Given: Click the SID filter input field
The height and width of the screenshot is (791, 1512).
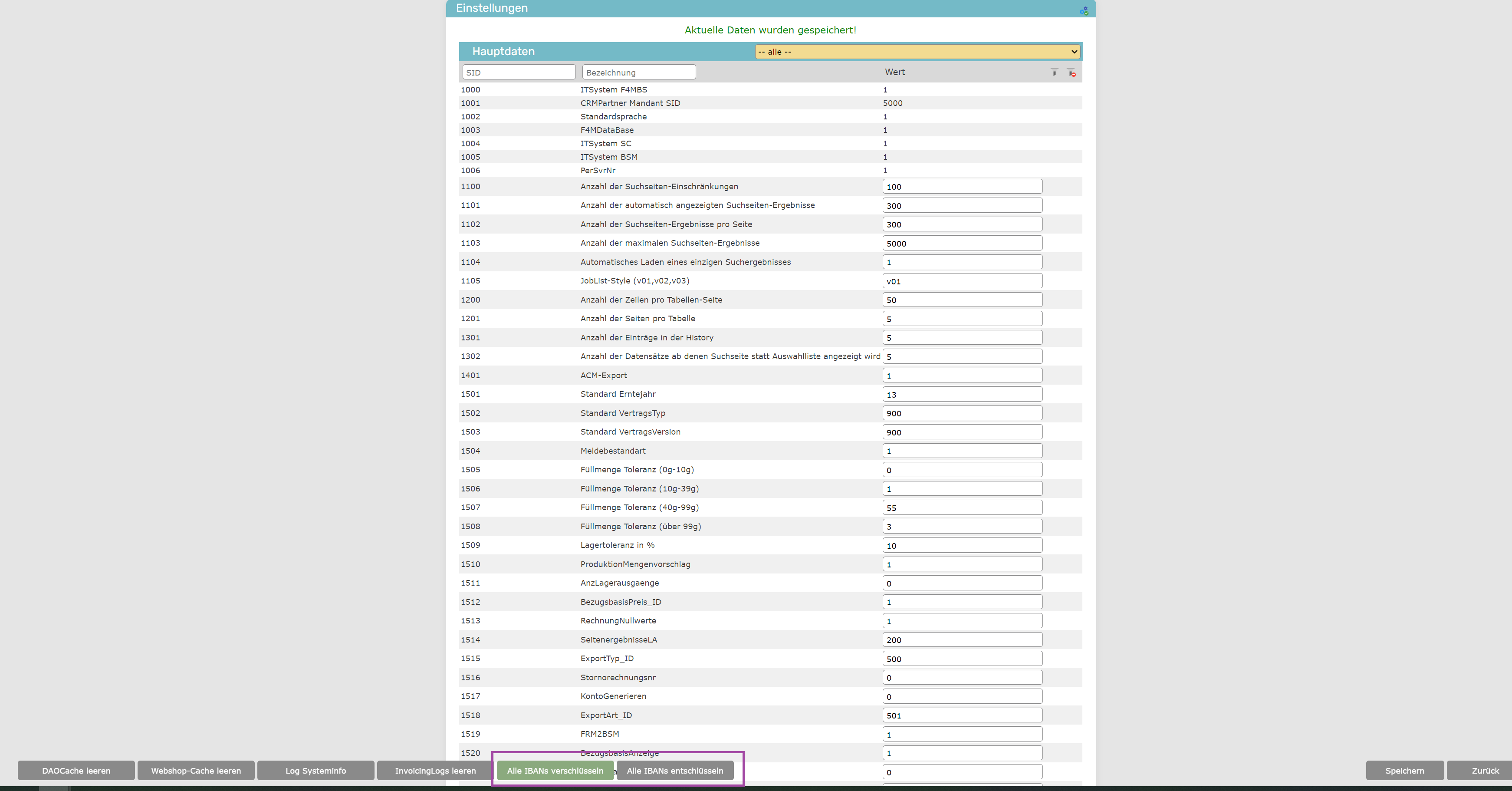Looking at the screenshot, I should pos(519,72).
